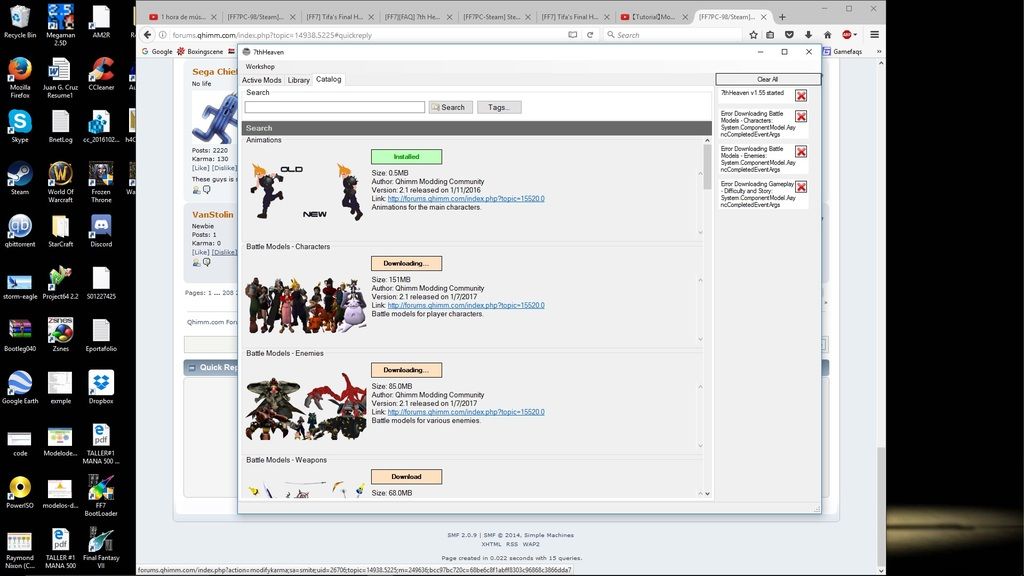Open a new Firefox tab with plus button
This screenshot has width=1024, height=576.
pyautogui.click(x=782, y=17)
